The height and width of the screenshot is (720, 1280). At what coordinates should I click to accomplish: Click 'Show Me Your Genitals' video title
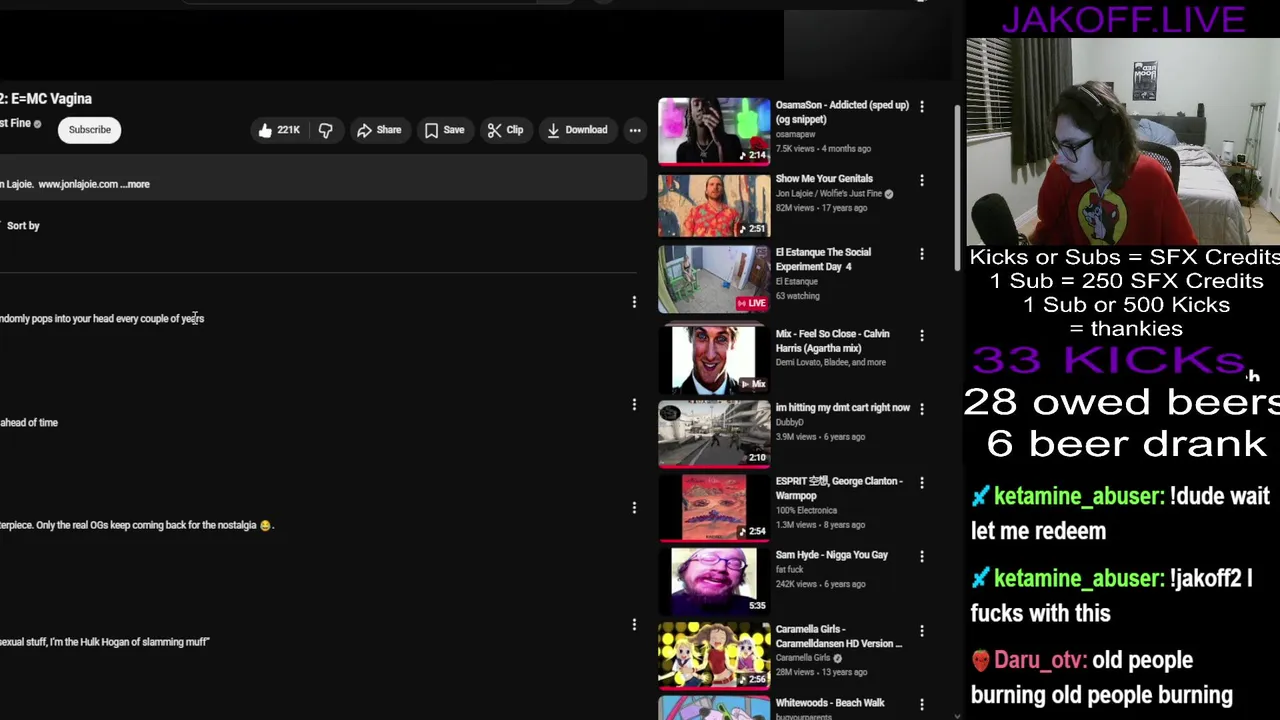pos(824,179)
